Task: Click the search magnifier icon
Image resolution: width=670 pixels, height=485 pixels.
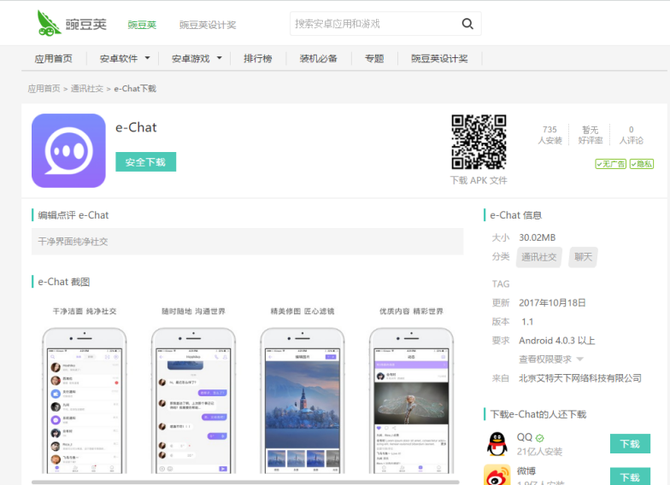Action: point(467,24)
